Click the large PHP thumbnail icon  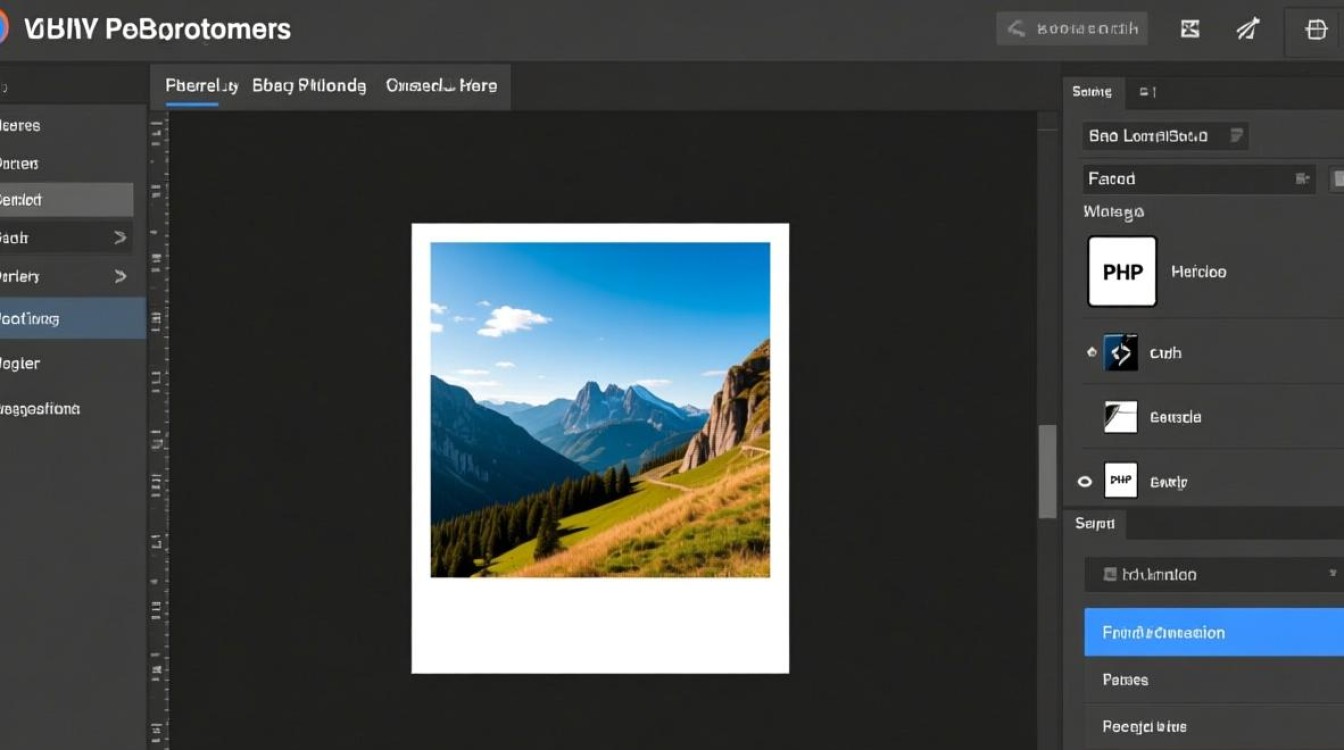tap(1122, 271)
